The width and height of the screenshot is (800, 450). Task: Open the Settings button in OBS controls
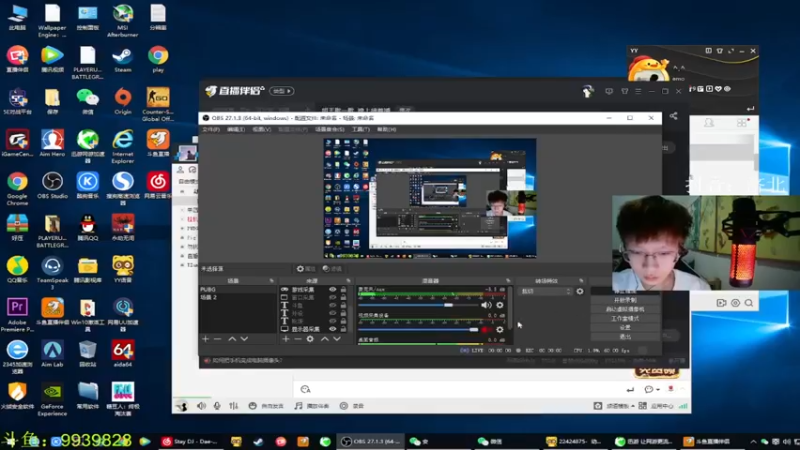point(625,328)
